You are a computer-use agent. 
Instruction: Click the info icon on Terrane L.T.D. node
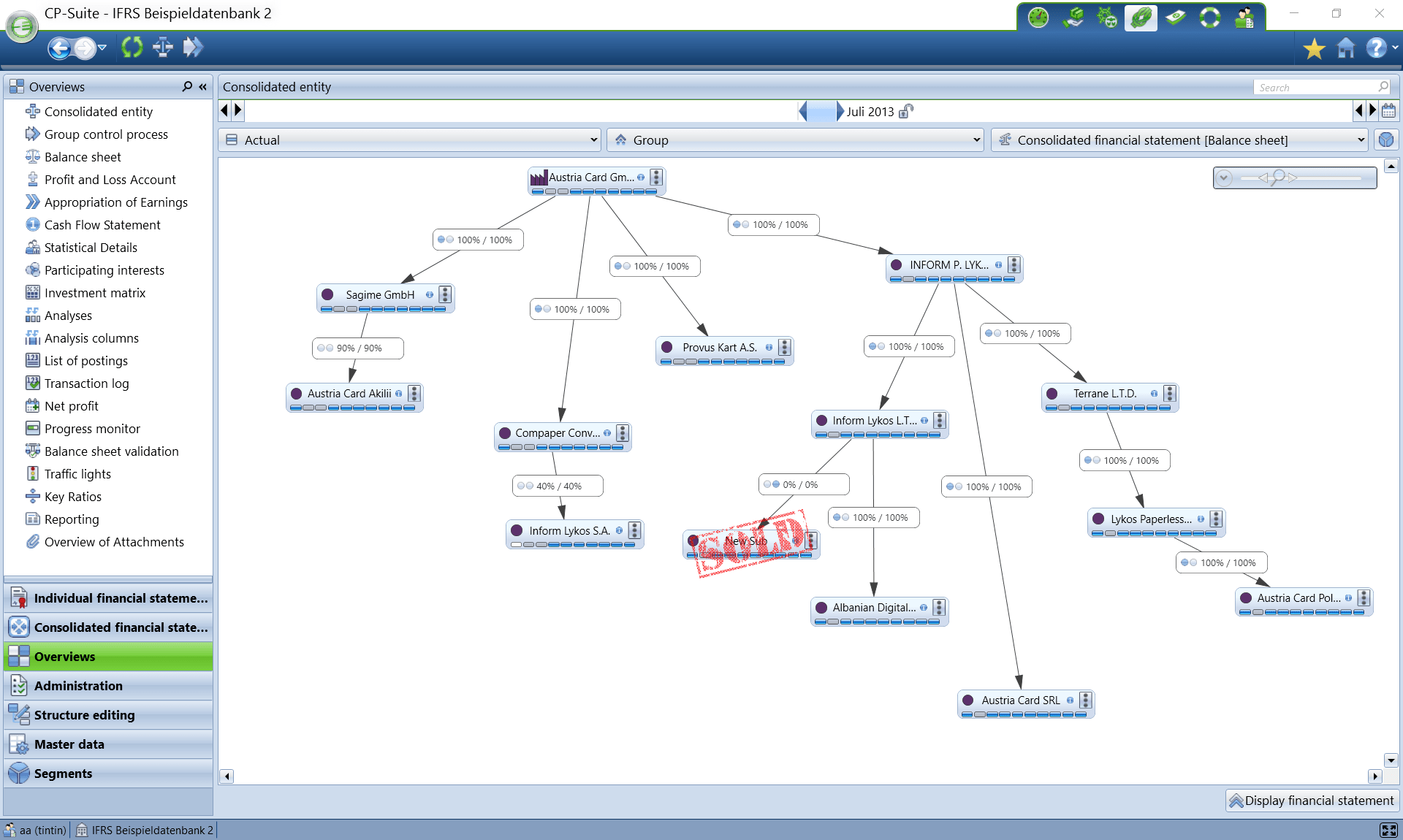(x=1154, y=394)
